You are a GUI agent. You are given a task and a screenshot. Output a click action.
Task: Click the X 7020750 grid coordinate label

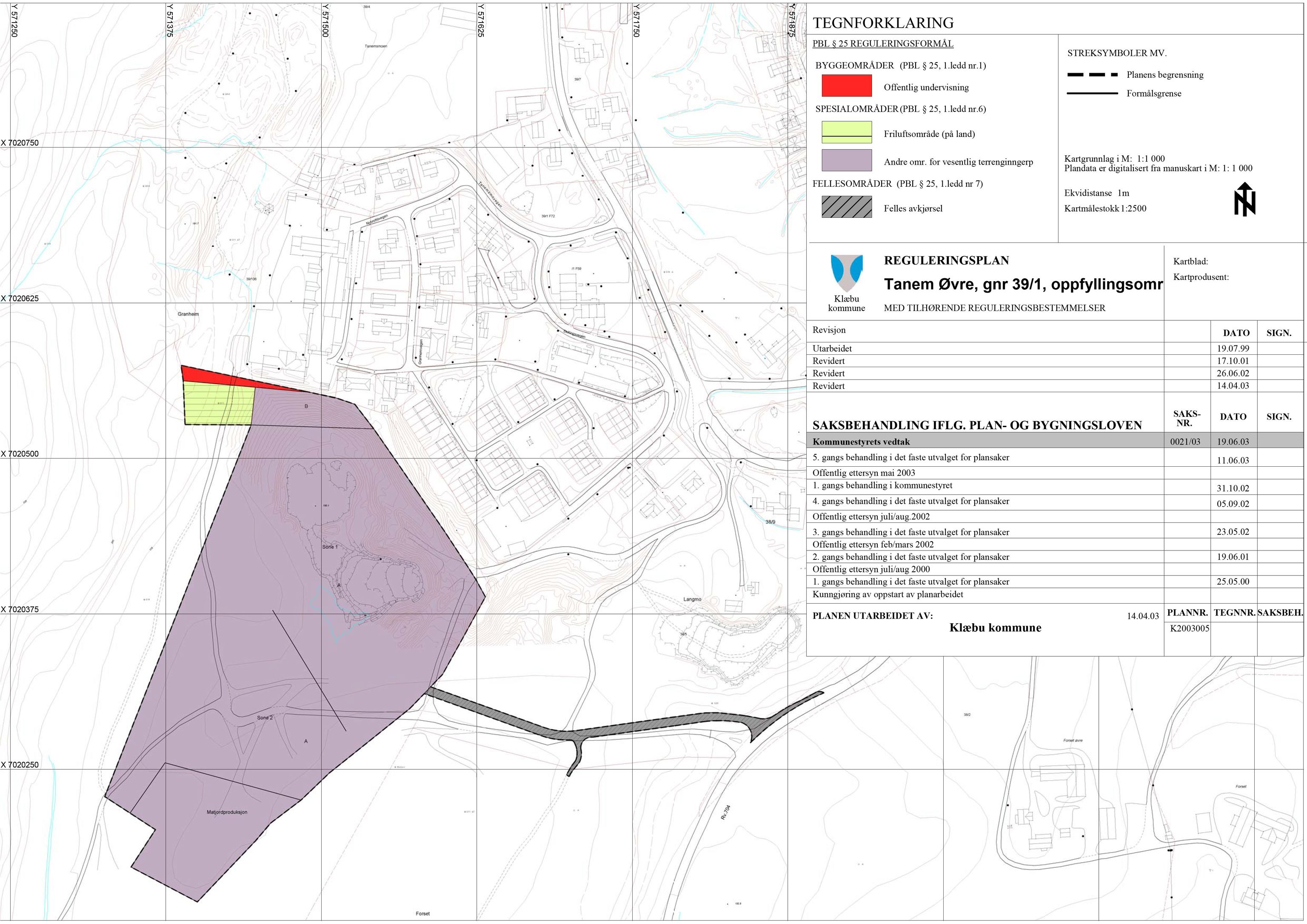tap(20, 143)
